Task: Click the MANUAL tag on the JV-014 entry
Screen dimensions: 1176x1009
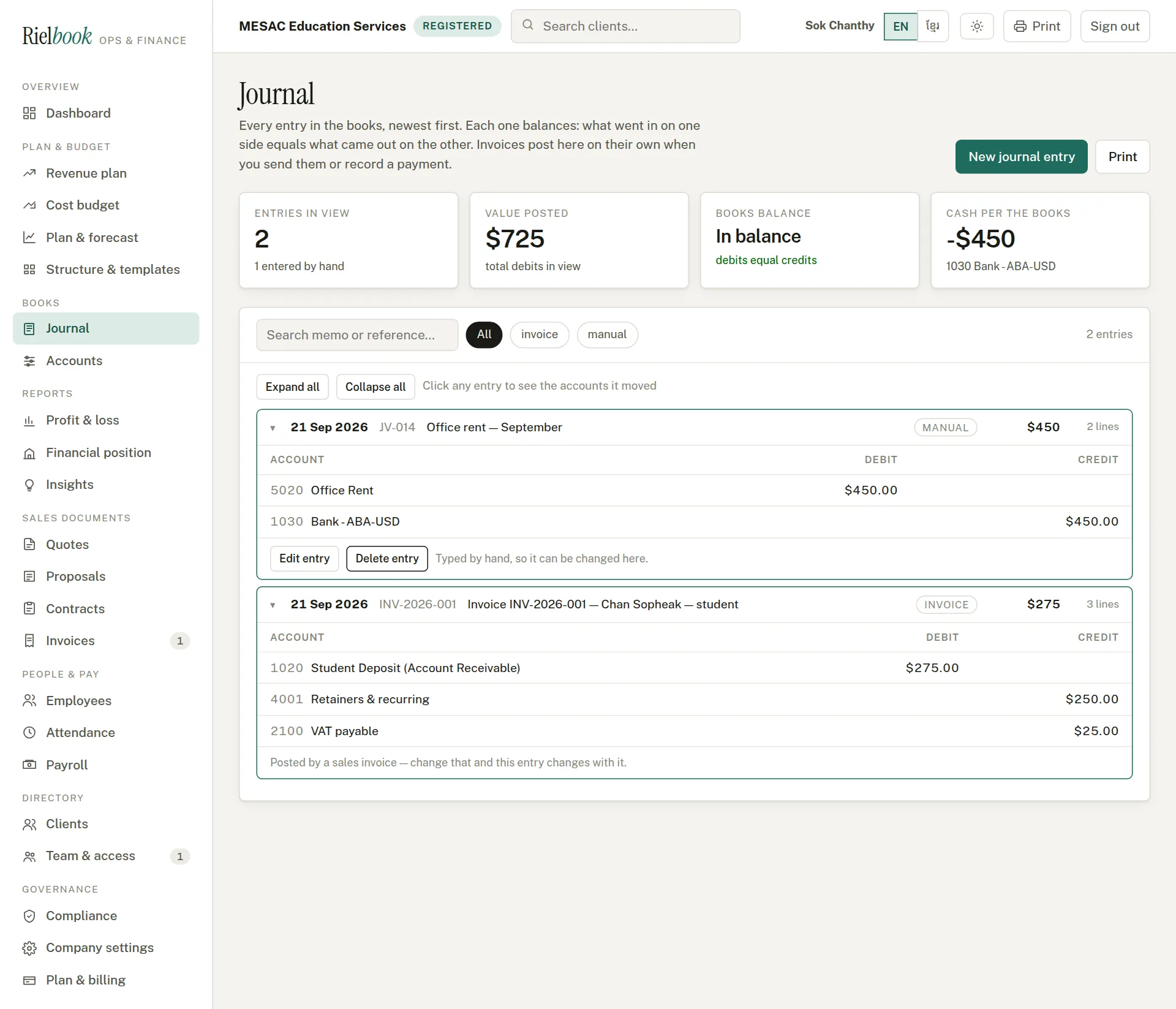Action: pyautogui.click(x=945, y=428)
